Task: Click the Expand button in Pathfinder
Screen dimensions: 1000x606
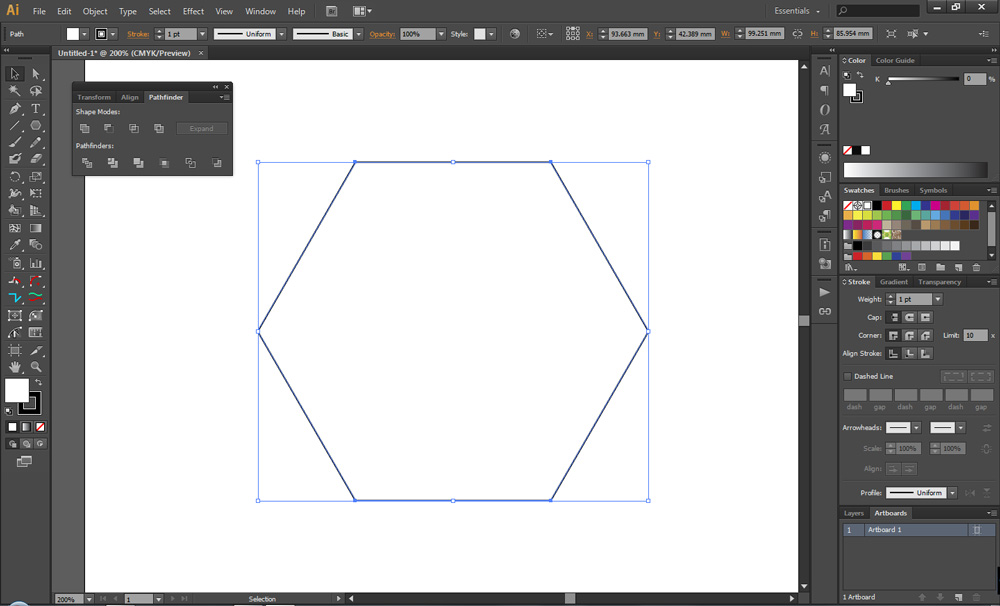Action: coord(201,128)
